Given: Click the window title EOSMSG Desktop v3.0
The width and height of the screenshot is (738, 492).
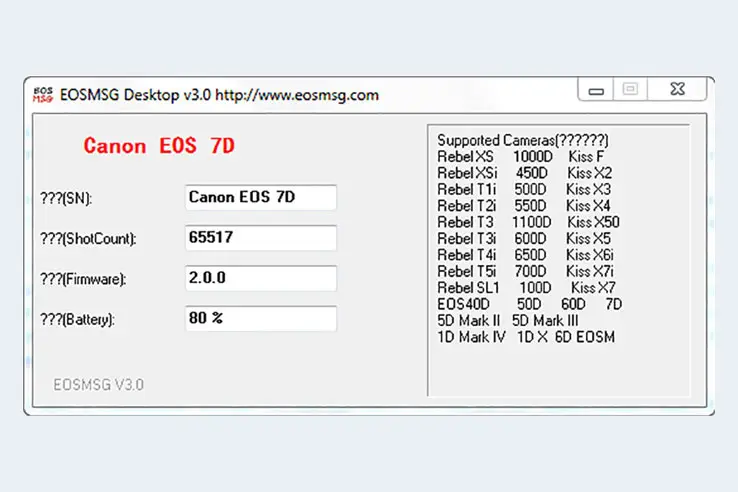Looking at the screenshot, I should [135, 95].
